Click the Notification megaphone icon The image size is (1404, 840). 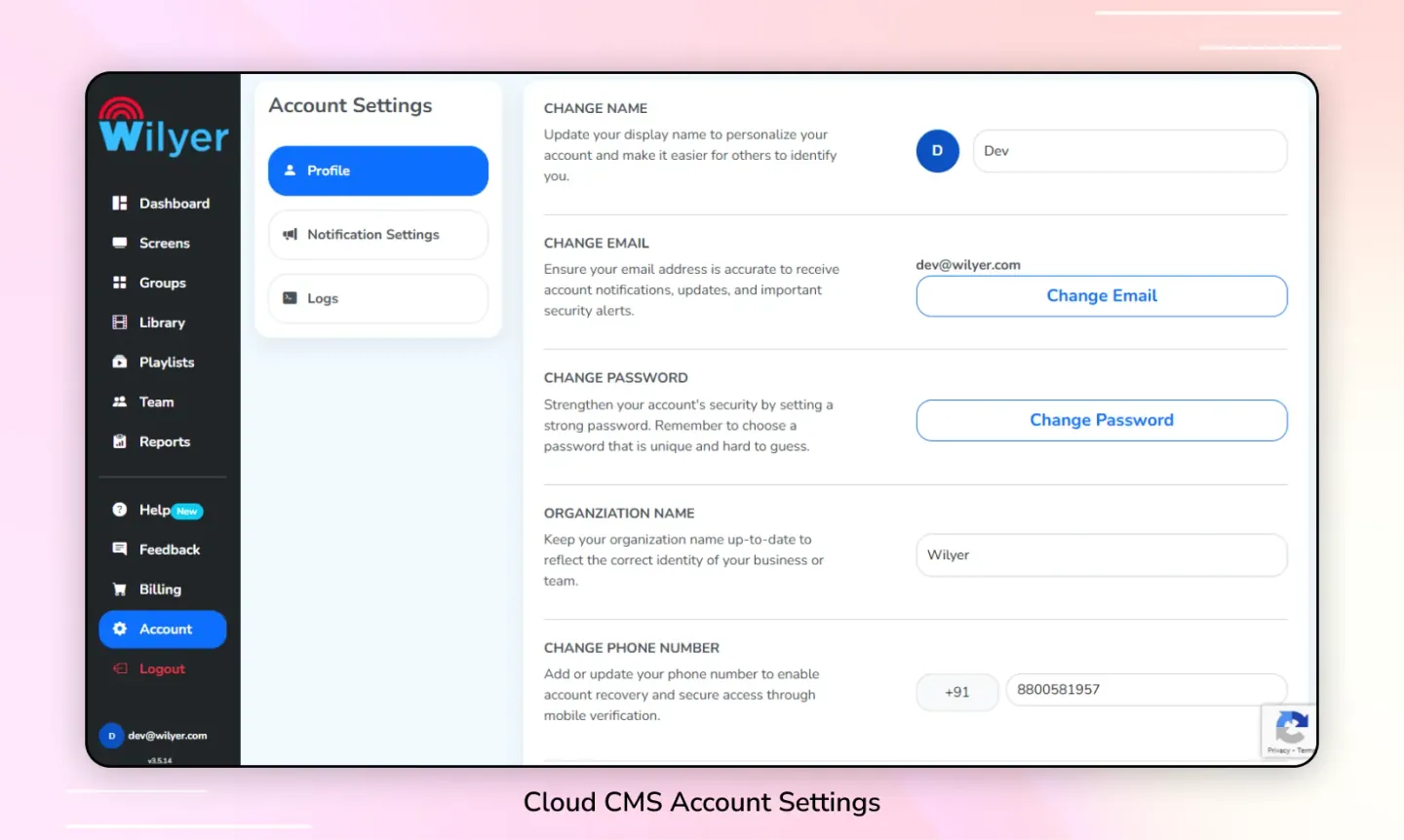(x=290, y=234)
